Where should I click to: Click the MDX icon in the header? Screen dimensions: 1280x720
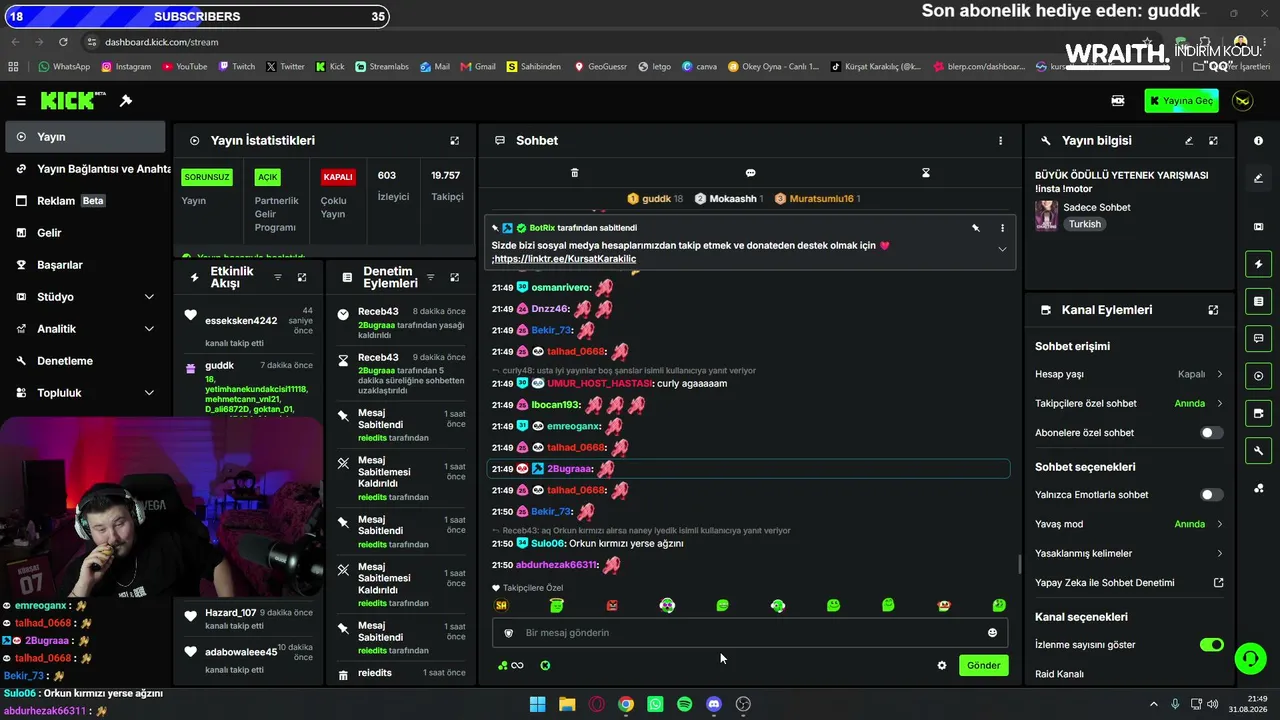click(x=1118, y=101)
